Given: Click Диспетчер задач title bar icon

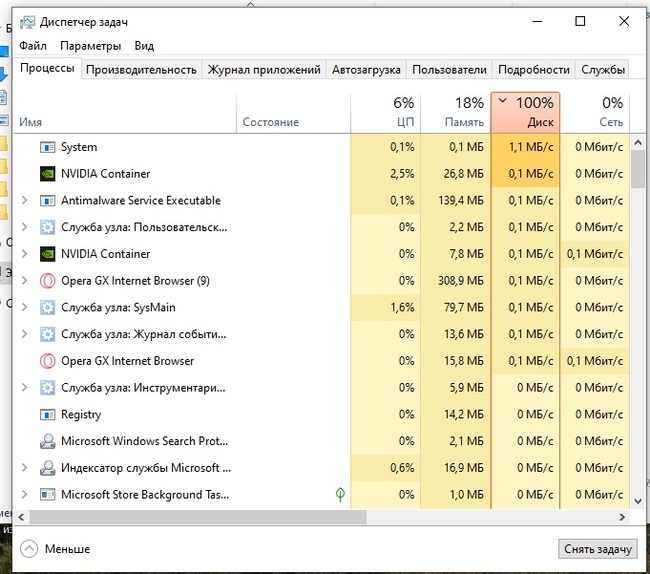Looking at the screenshot, I should pos(27,22).
